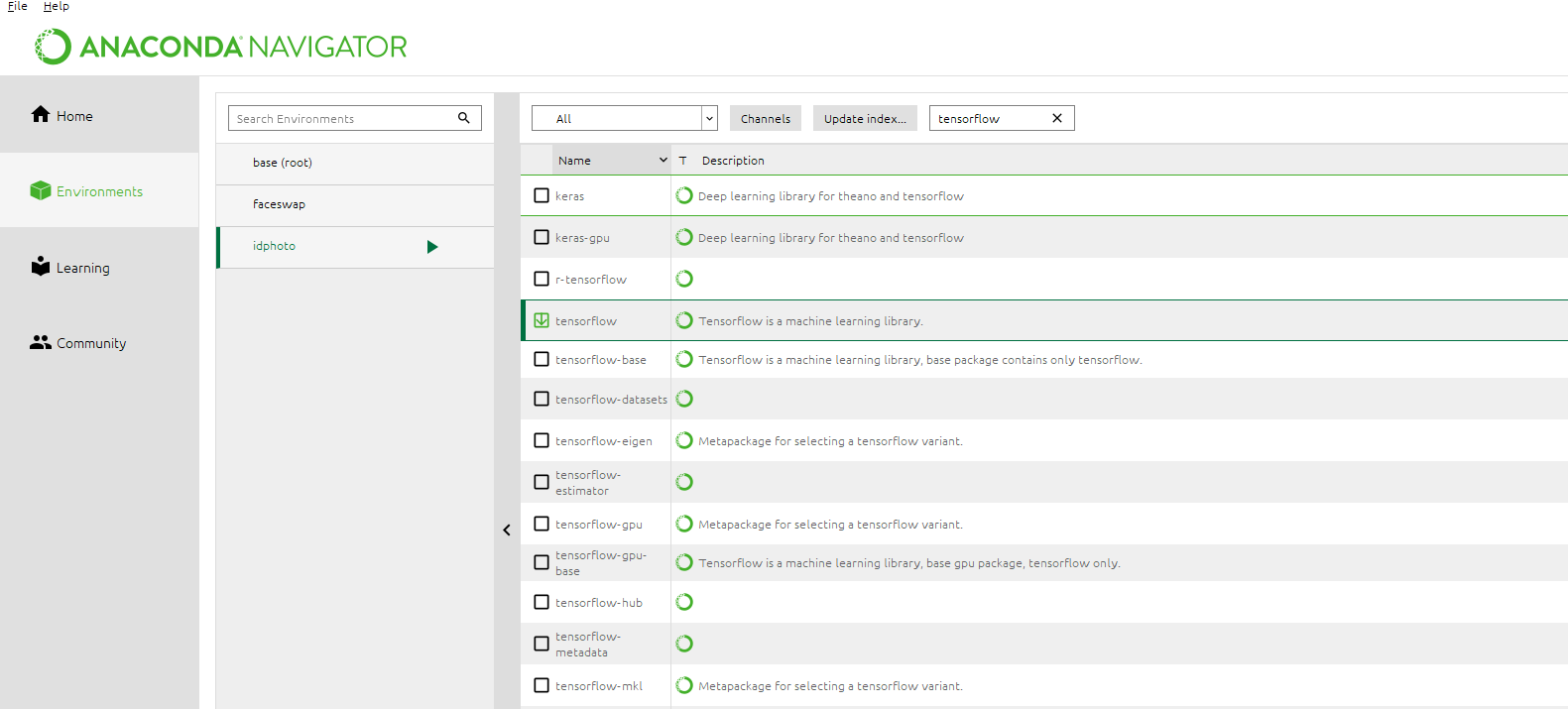The width and height of the screenshot is (1568, 709).
Task: Check the keras package checkbox
Action: point(542,195)
